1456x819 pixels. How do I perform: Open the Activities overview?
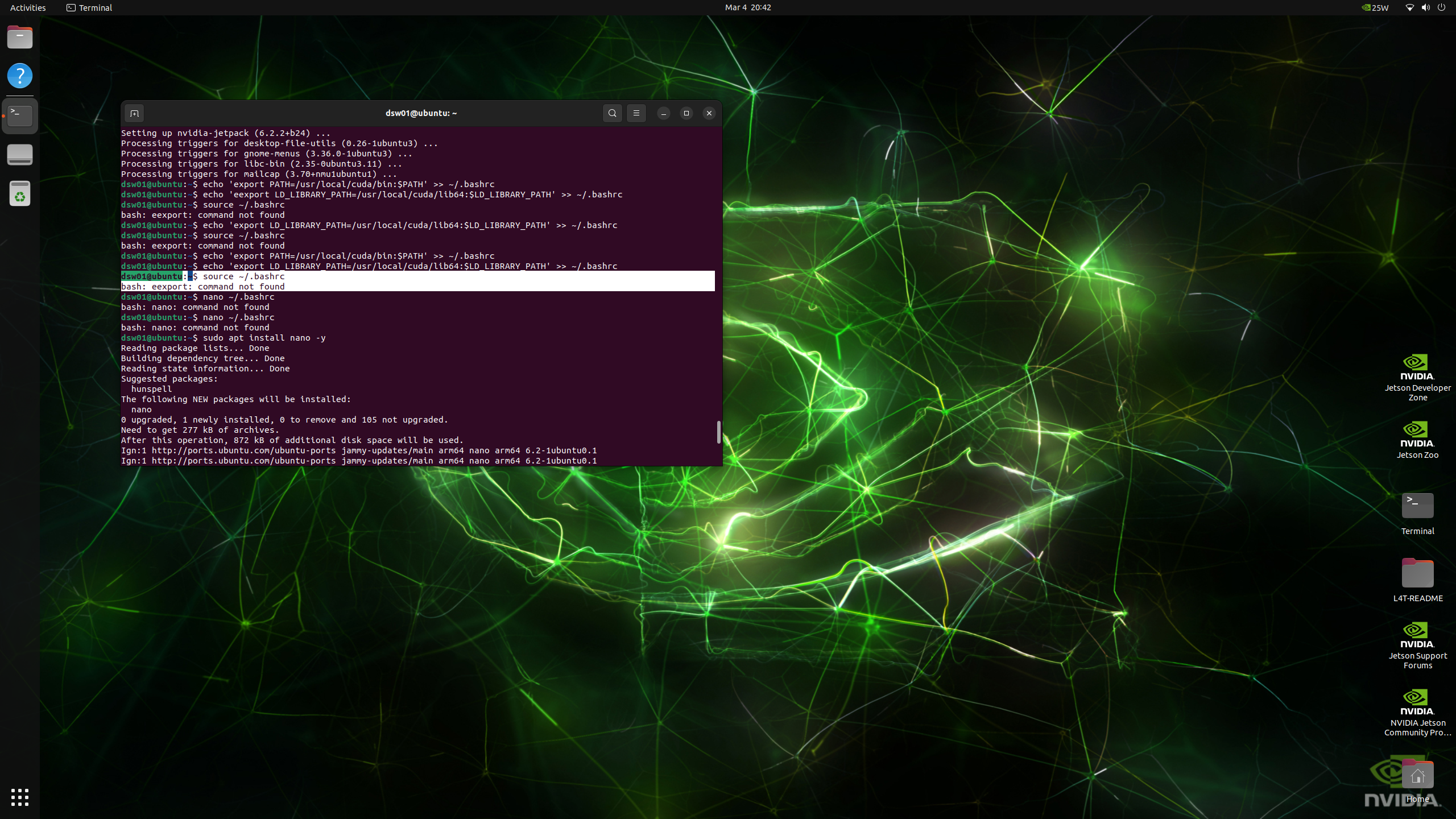28,7
